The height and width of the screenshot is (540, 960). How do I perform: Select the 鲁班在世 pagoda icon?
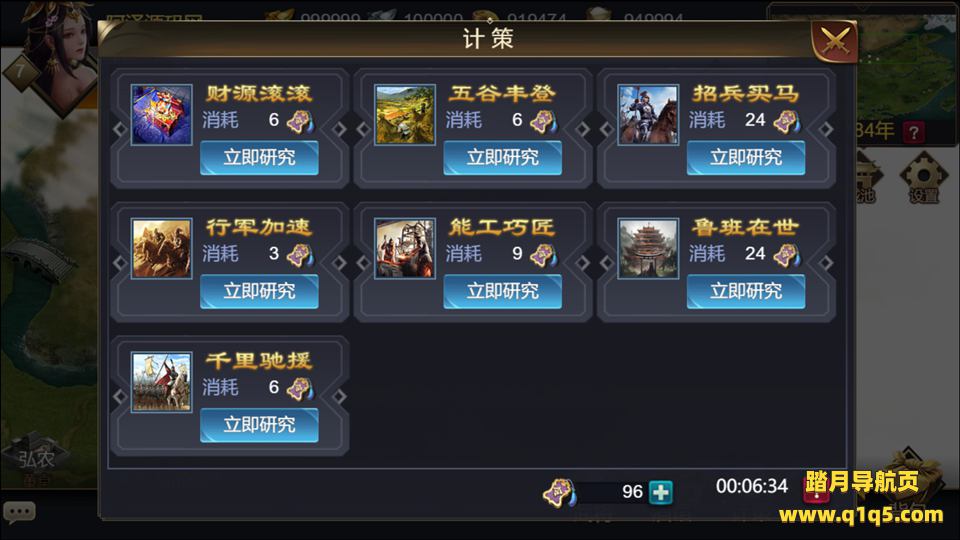click(648, 249)
